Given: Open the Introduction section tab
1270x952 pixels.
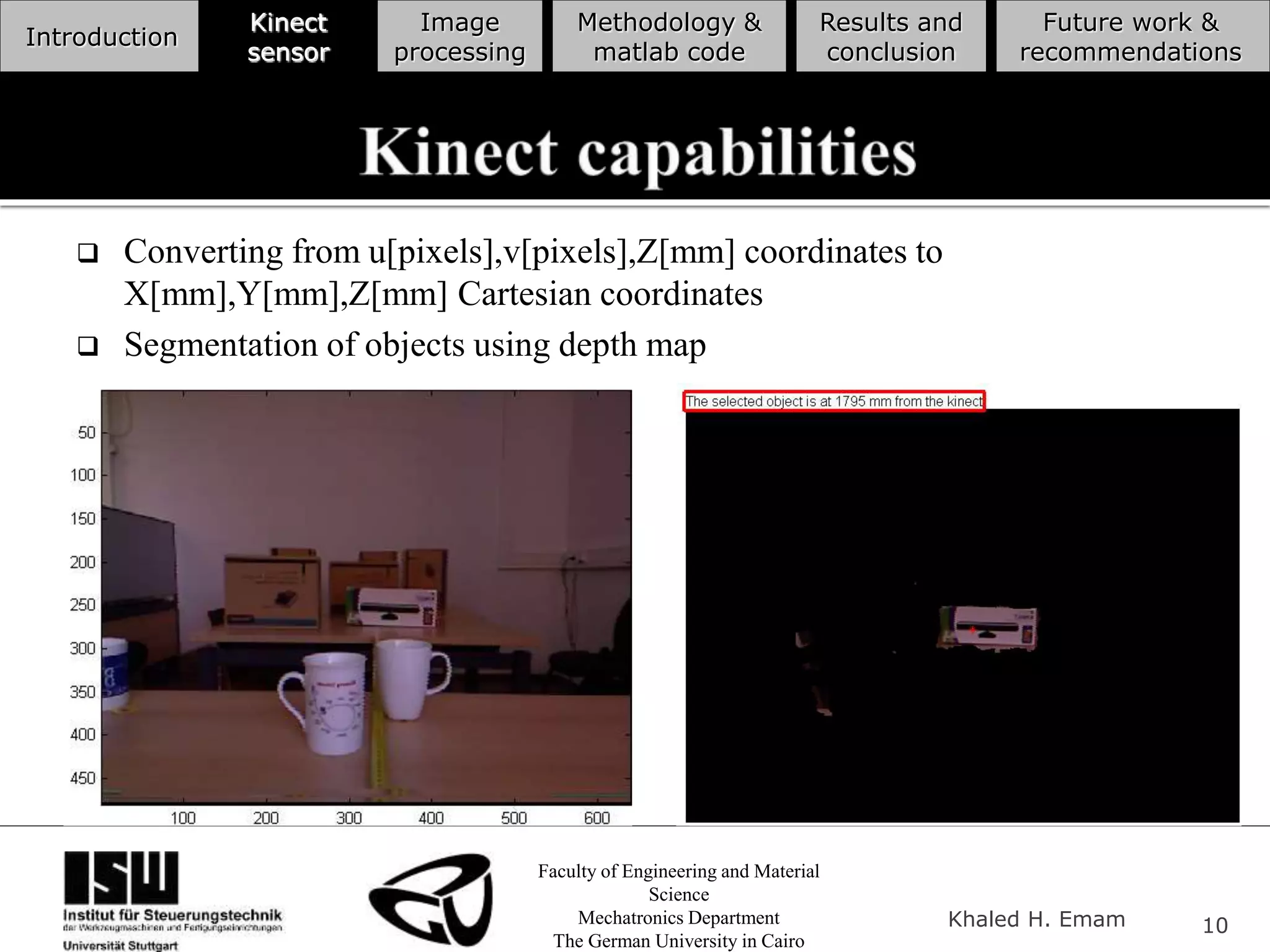Looking at the screenshot, I should [x=99, y=36].
